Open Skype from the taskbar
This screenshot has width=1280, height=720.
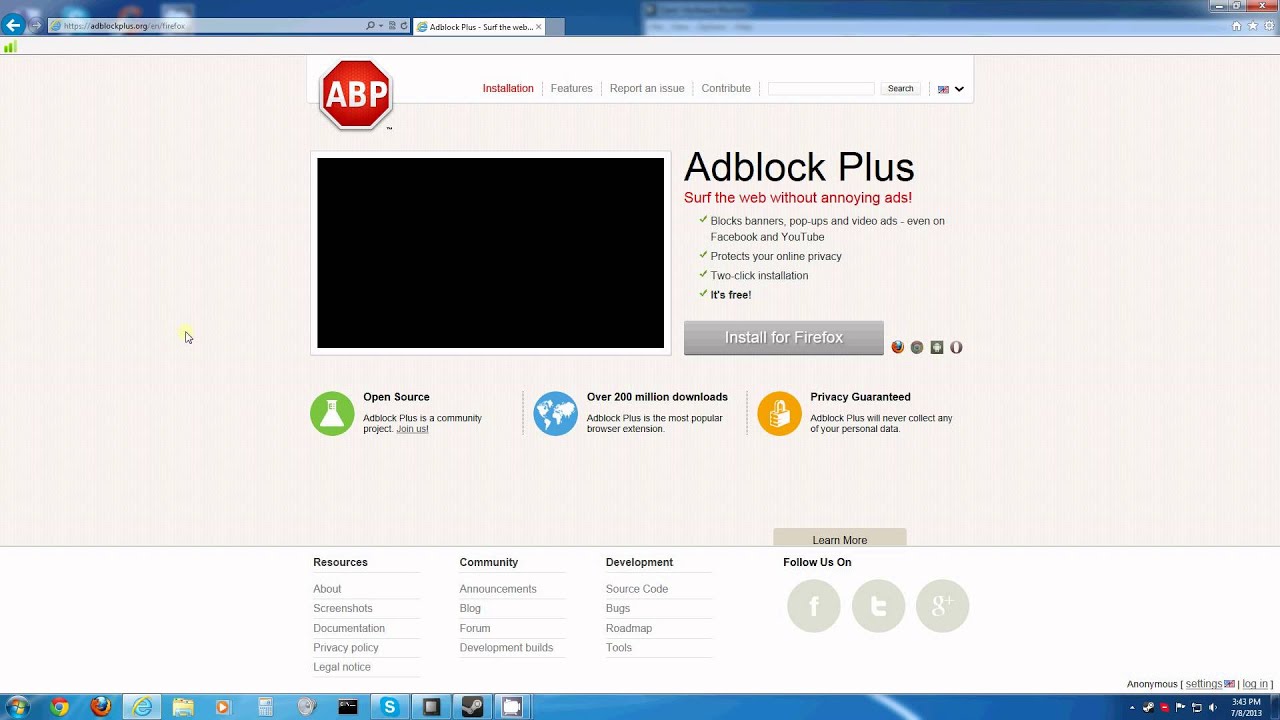(x=389, y=707)
